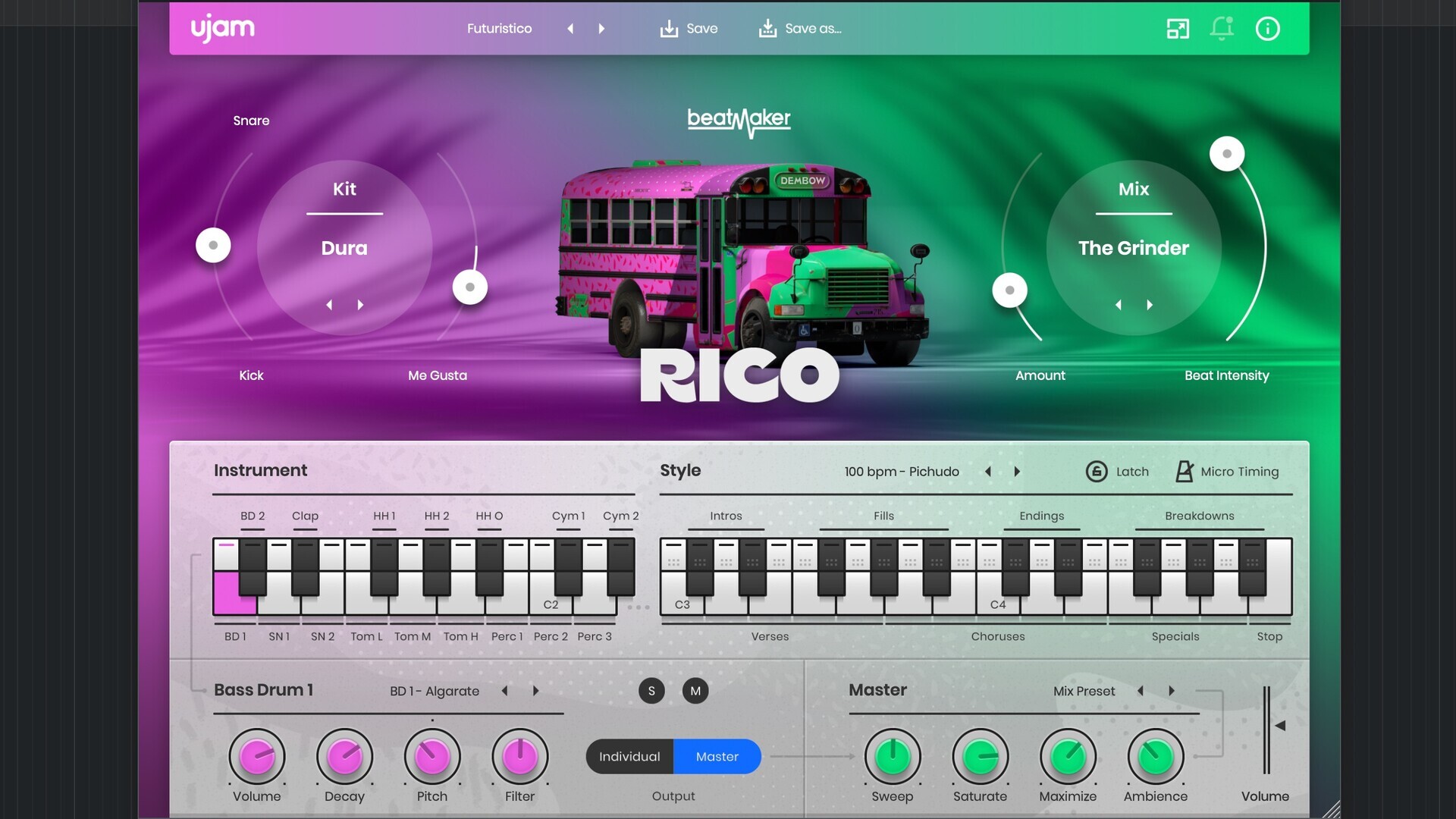Click the Fills section label
1456x819 pixels.
(883, 516)
